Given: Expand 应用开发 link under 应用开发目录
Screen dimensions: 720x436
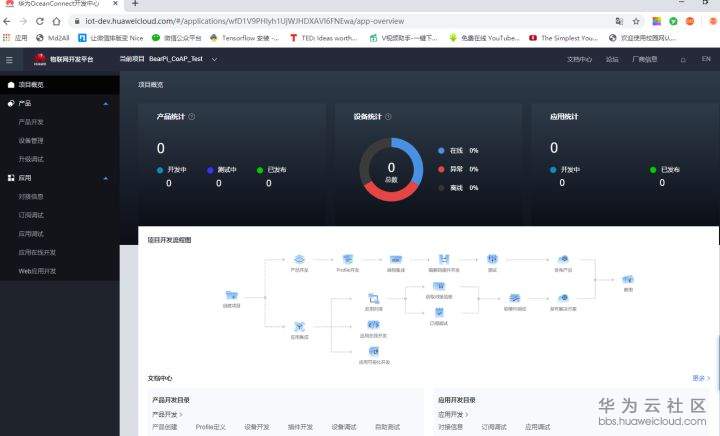Looking at the screenshot, I should [x=453, y=414].
